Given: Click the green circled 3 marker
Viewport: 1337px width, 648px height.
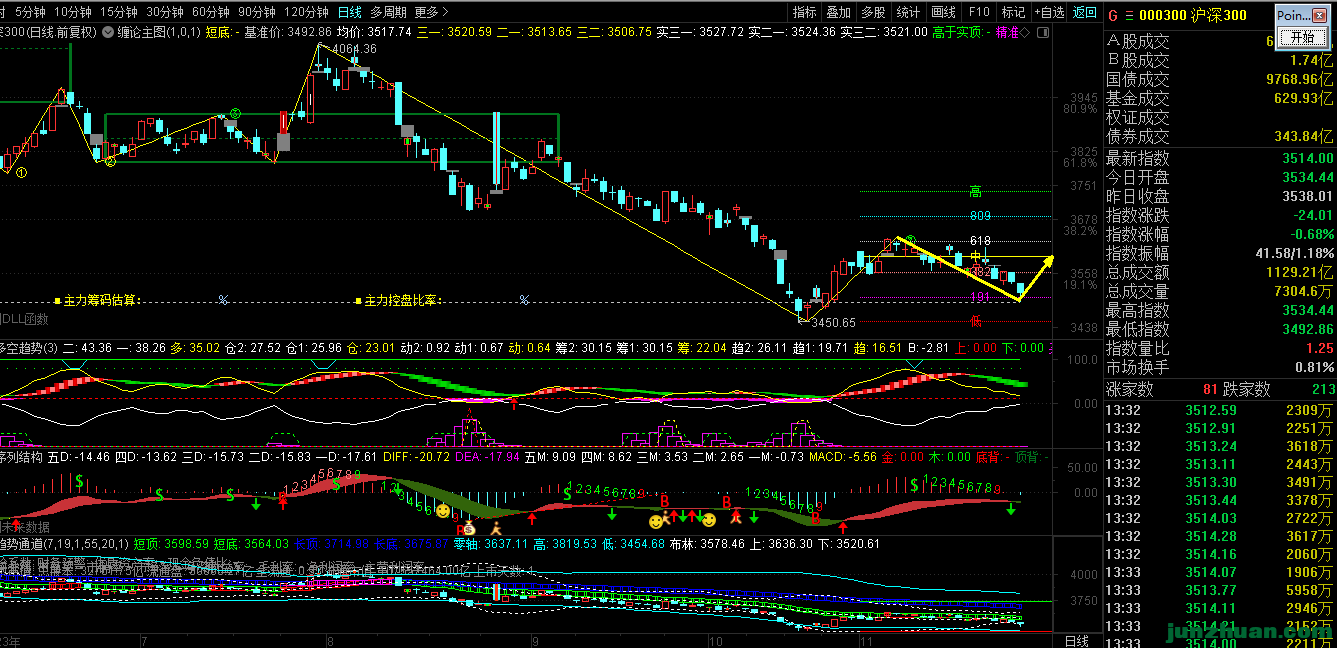Looking at the screenshot, I should coord(234,113).
